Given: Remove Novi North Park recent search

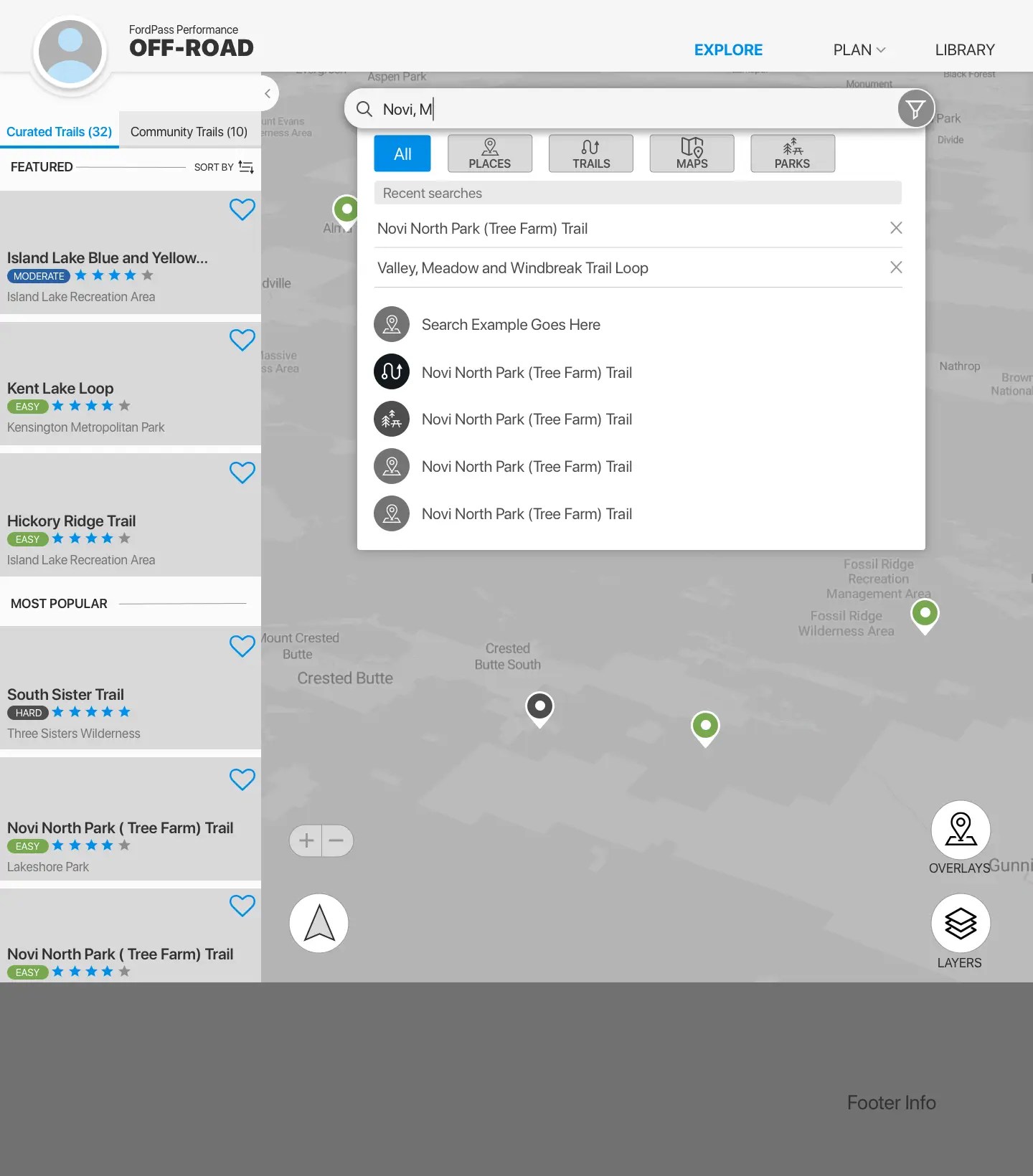Looking at the screenshot, I should [896, 228].
